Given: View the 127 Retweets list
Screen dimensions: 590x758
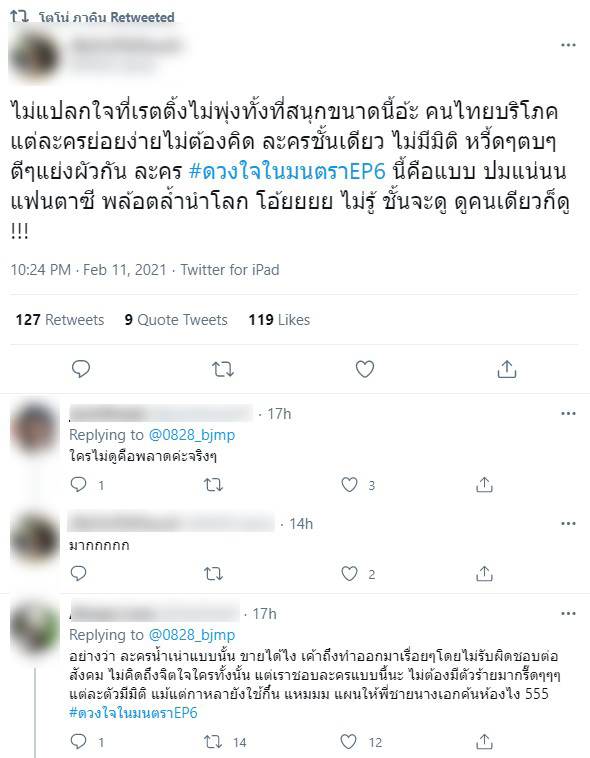Looking at the screenshot, I should click(59, 320).
